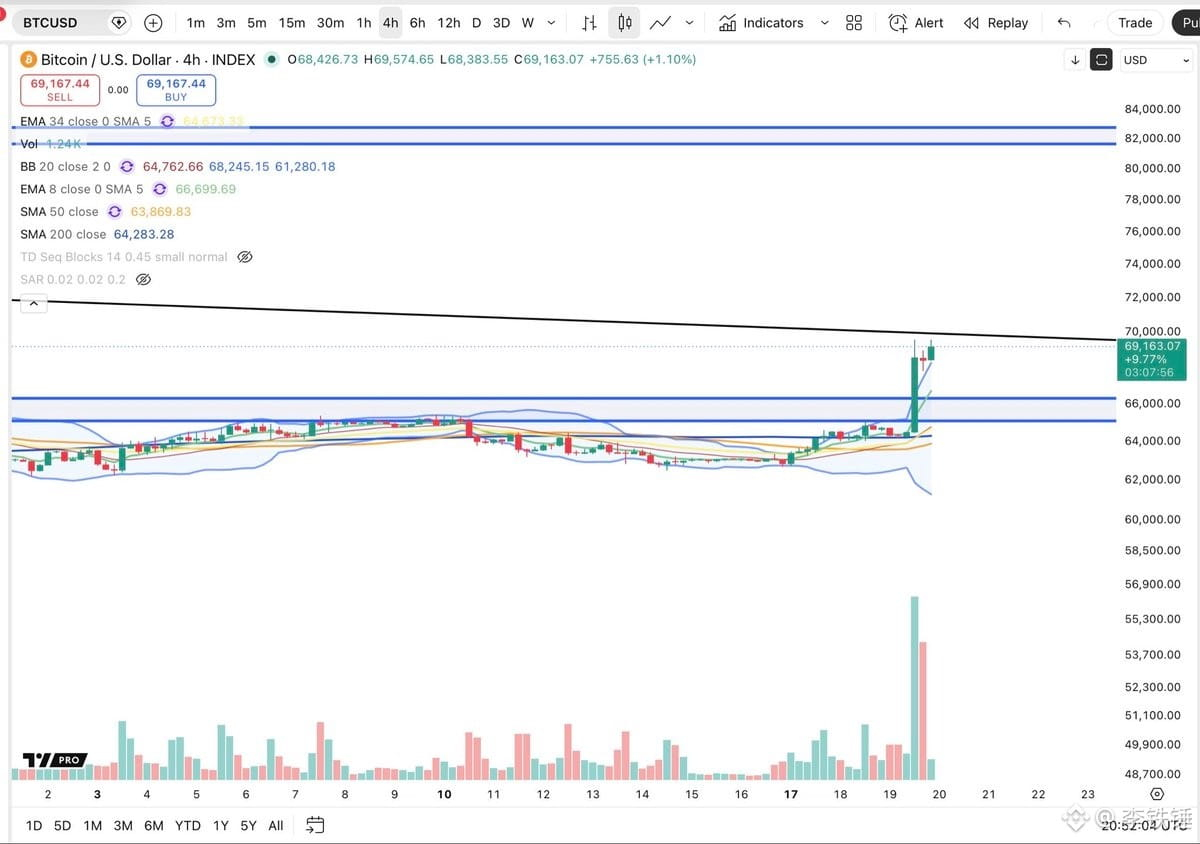Select the 1h timeframe
The height and width of the screenshot is (844, 1200).
point(364,22)
